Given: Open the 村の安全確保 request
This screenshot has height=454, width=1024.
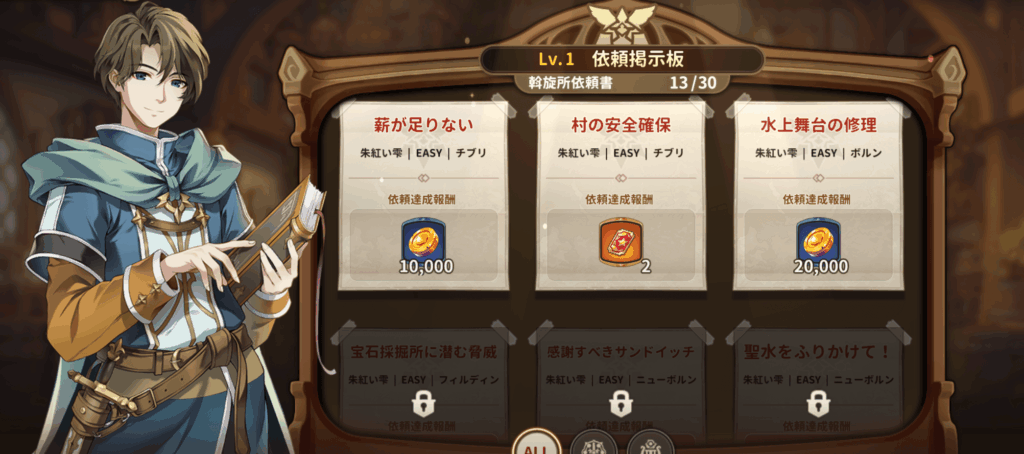Looking at the screenshot, I should tap(620, 195).
